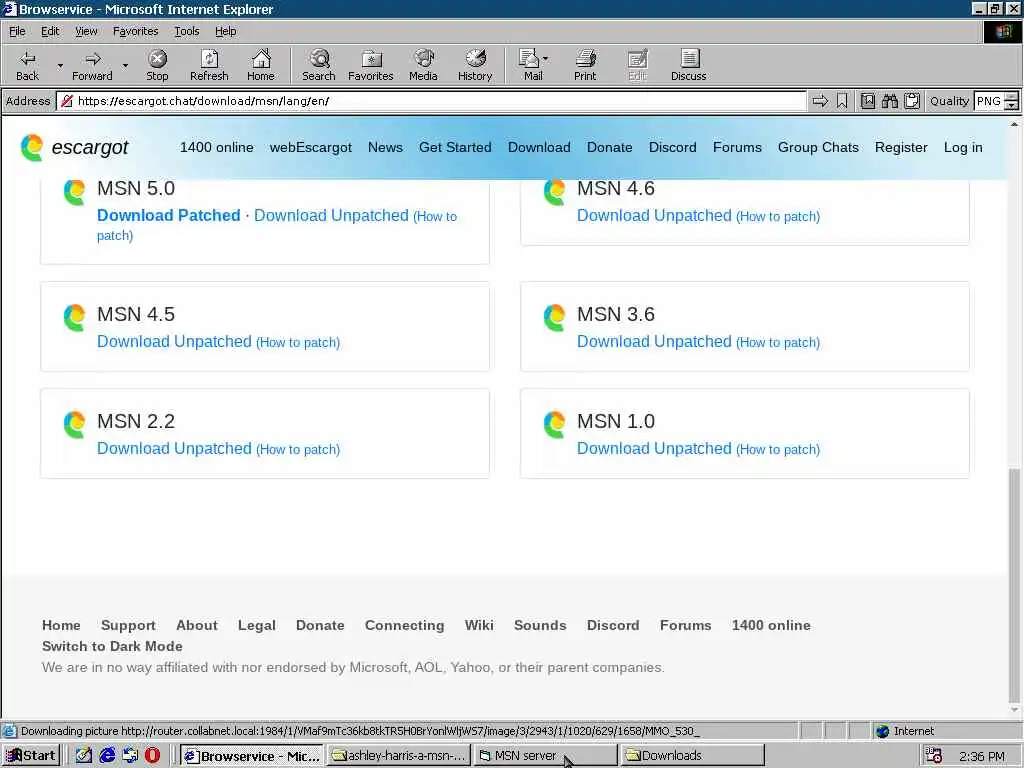Click Download Unpatched for MSN 4.5
The image size is (1024, 768).
pyautogui.click(x=174, y=342)
